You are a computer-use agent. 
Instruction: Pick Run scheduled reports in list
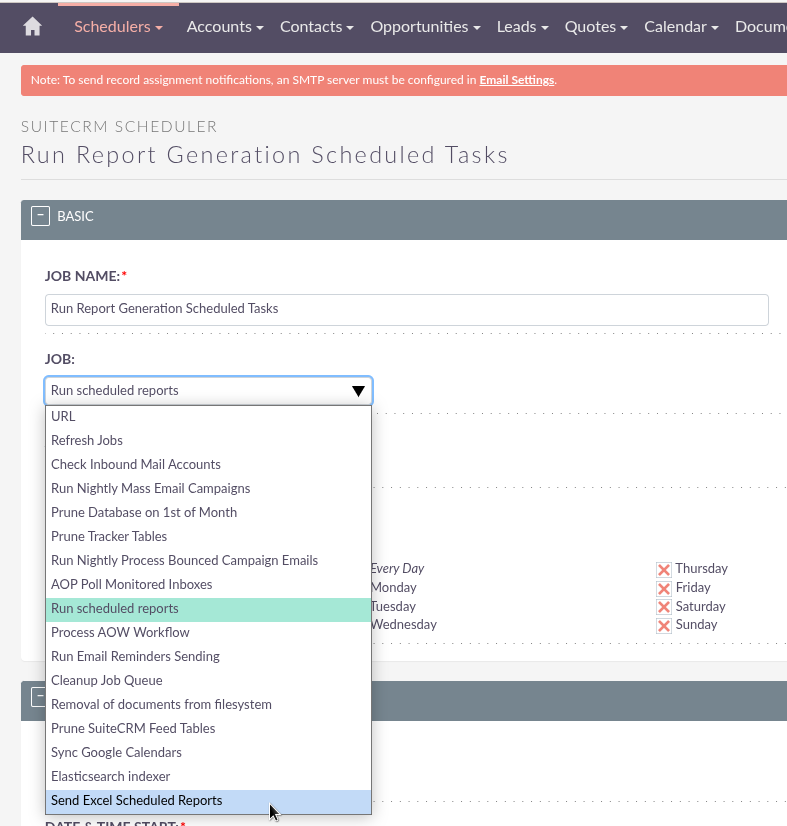pos(208,608)
